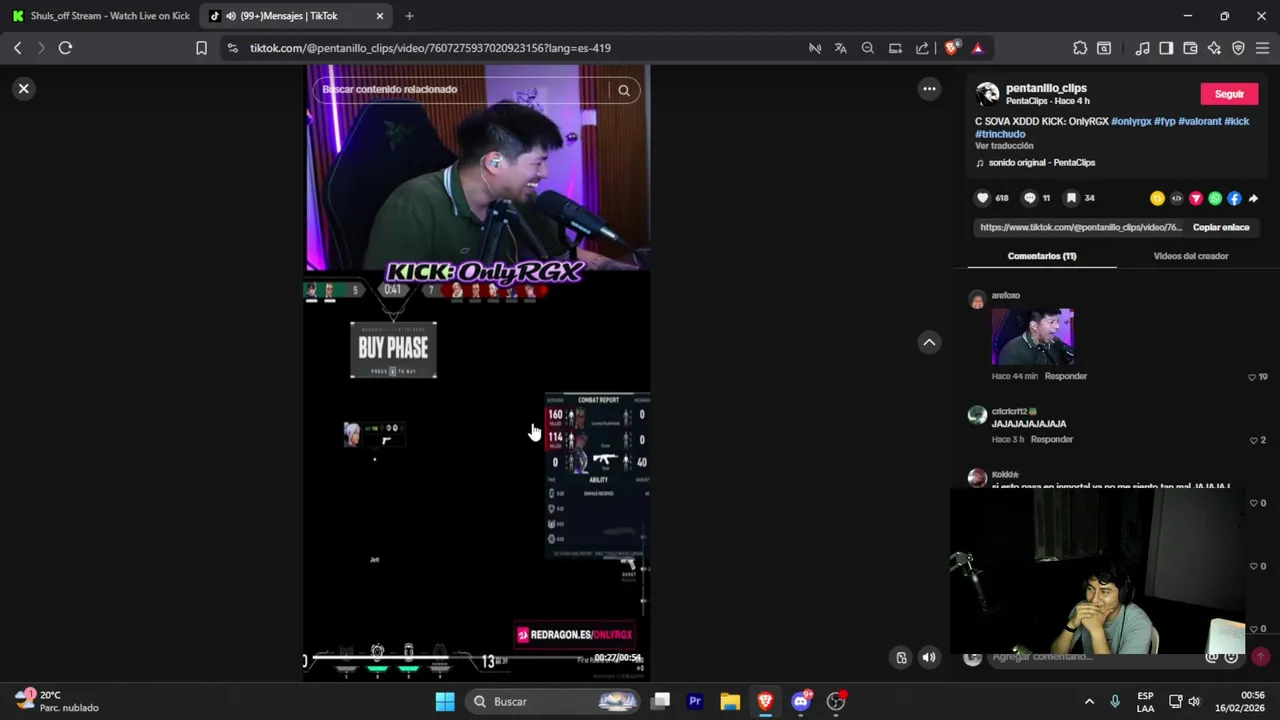Toggle the browser sidebar panel
Image resolution: width=1280 pixels, height=720 pixels.
(x=1166, y=48)
